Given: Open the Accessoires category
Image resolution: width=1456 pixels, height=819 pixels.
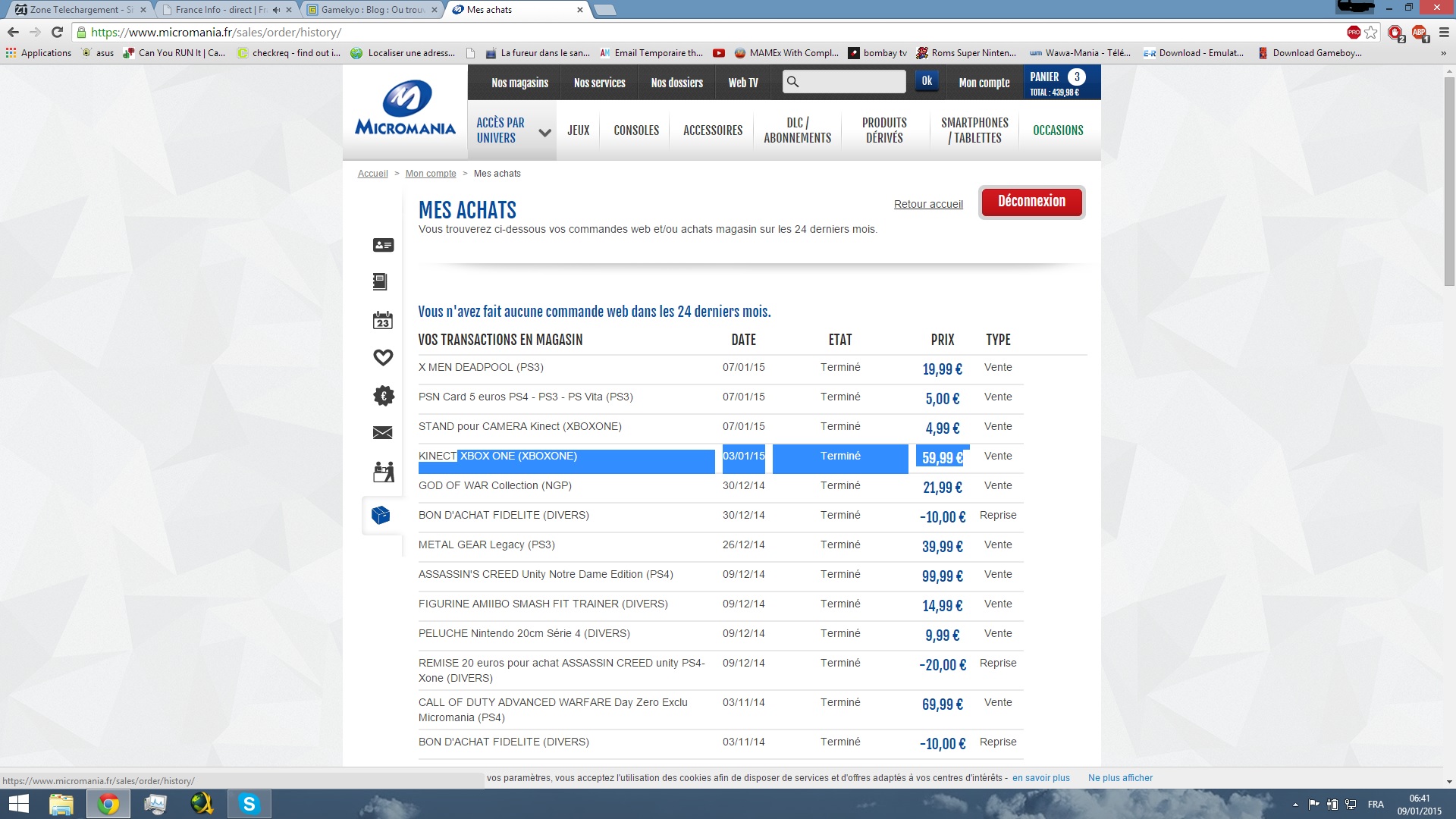Looking at the screenshot, I should point(713,130).
